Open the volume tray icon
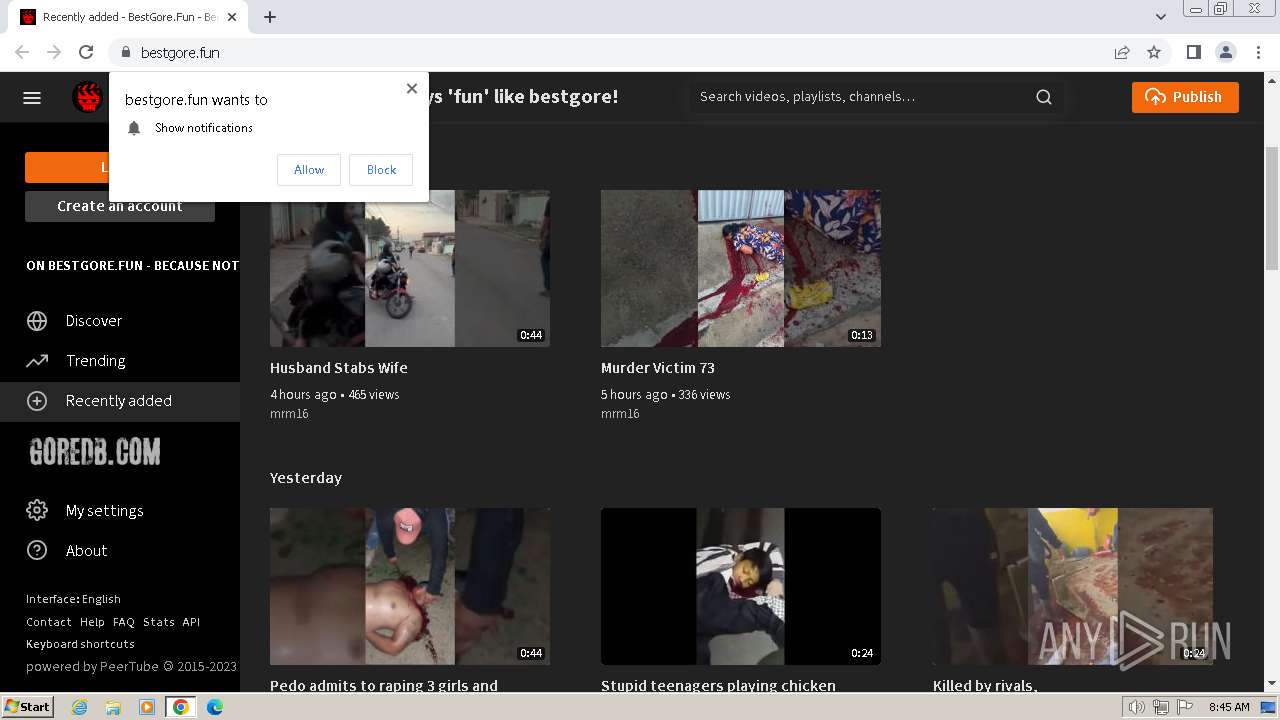 (1137, 707)
